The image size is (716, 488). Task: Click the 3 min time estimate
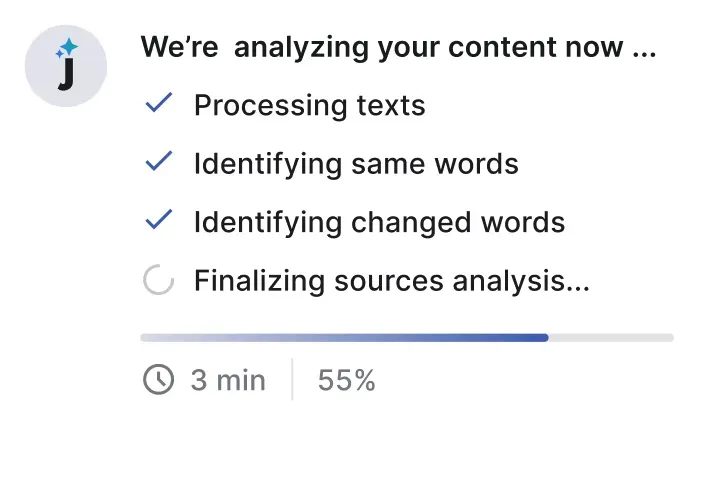point(228,380)
